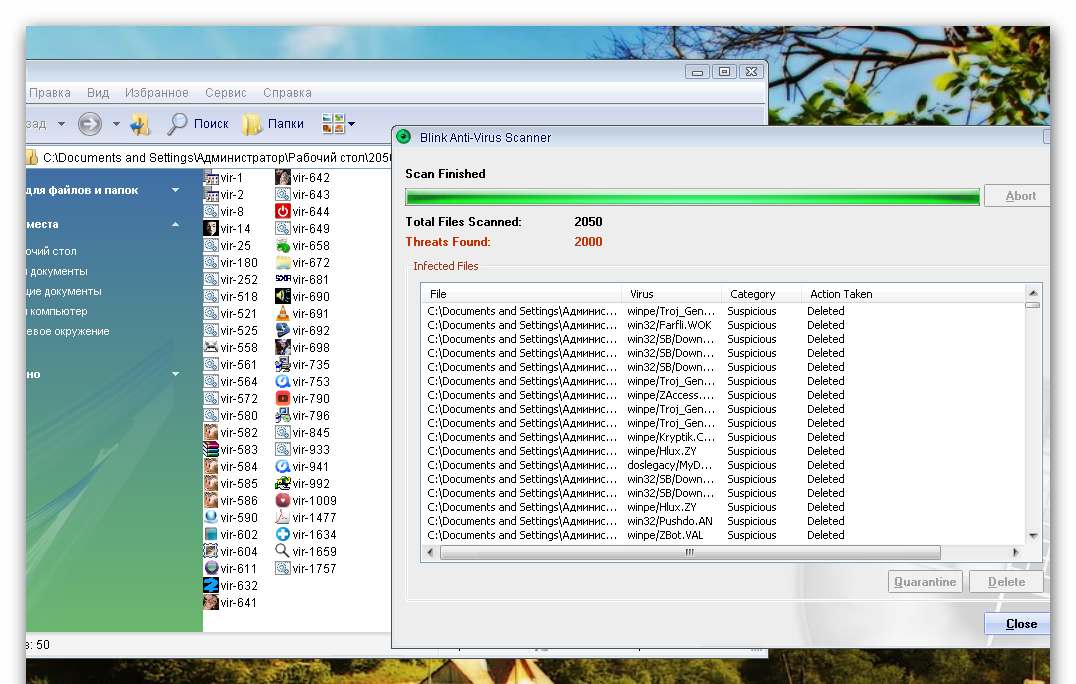The height and width of the screenshot is (684, 1076).
Task: Click the vir-672 folder-style icon
Action: click(282, 263)
